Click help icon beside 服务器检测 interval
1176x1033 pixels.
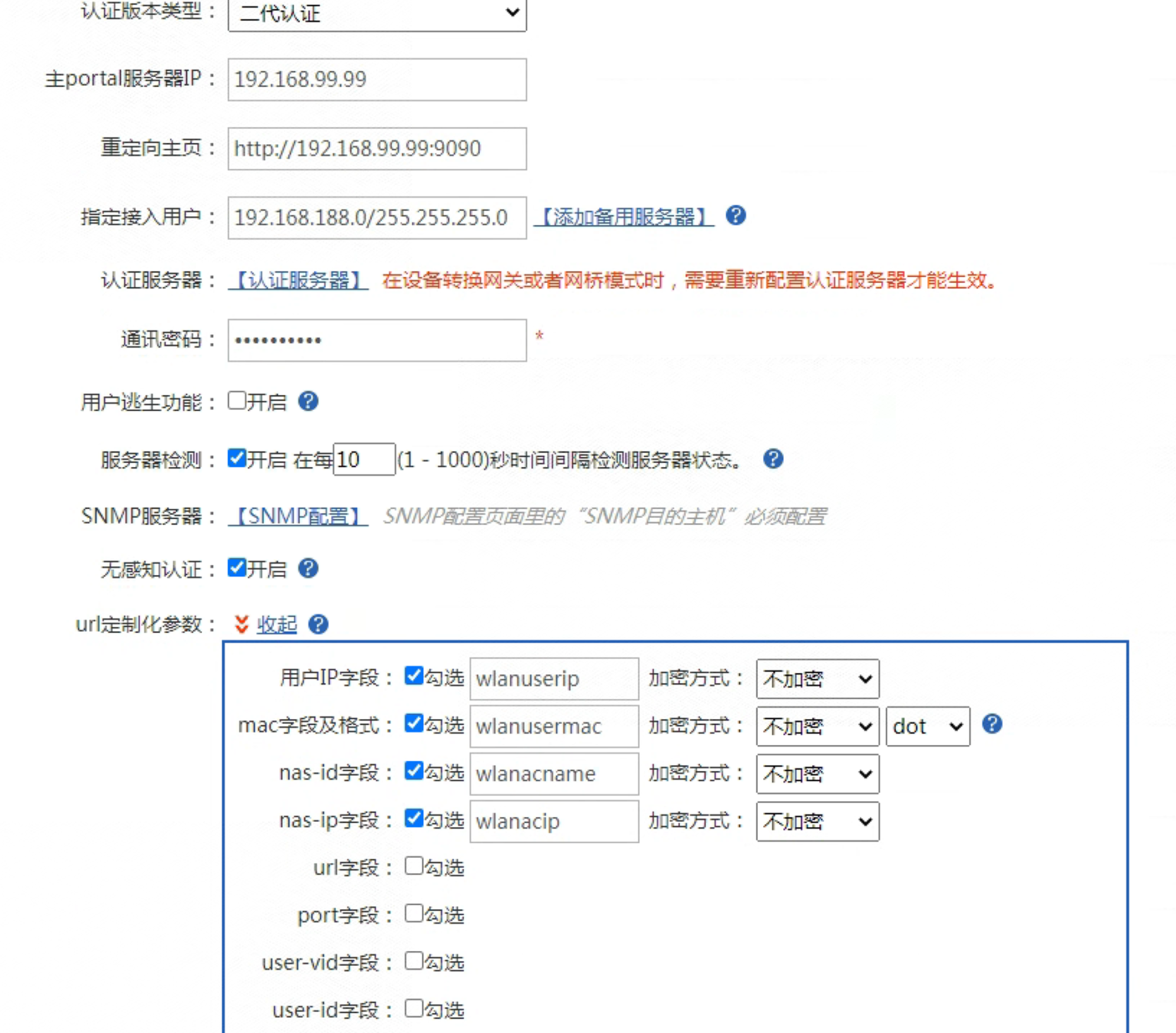(774, 459)
